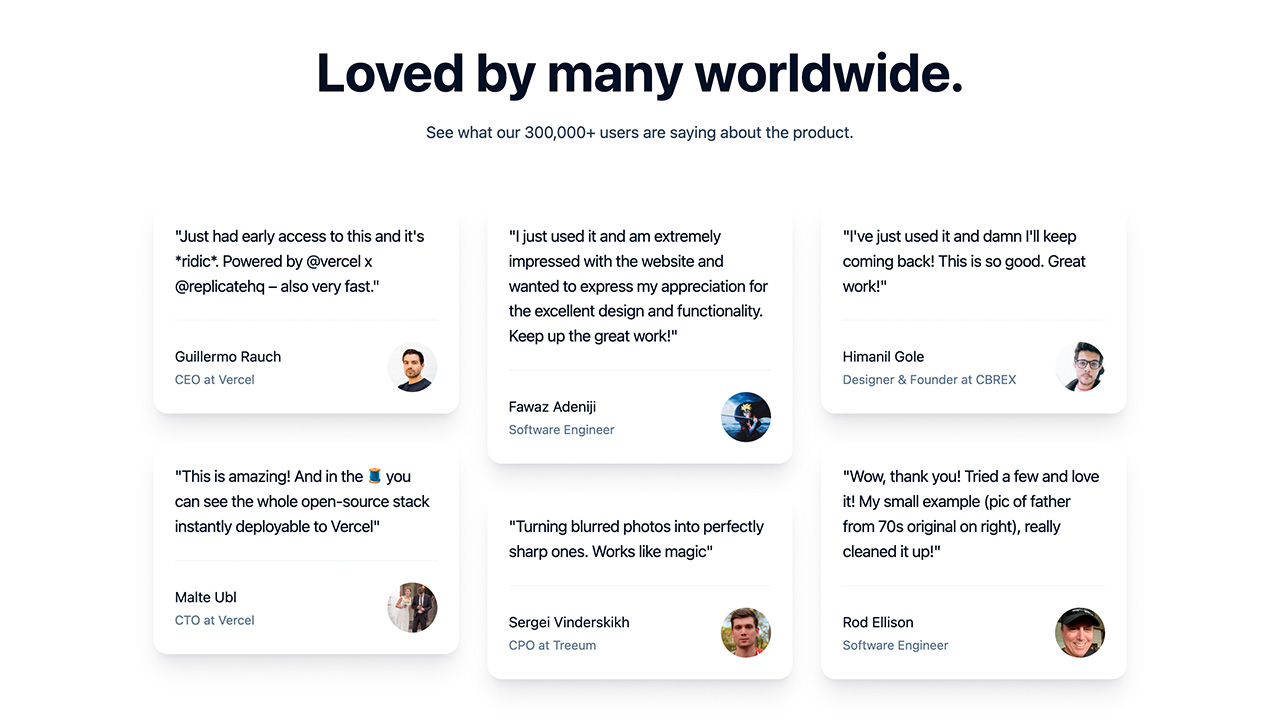The image size is (1280, 720).
Task: Click Himanil Gole's avatar image
Action: [x=1080, y=367]
